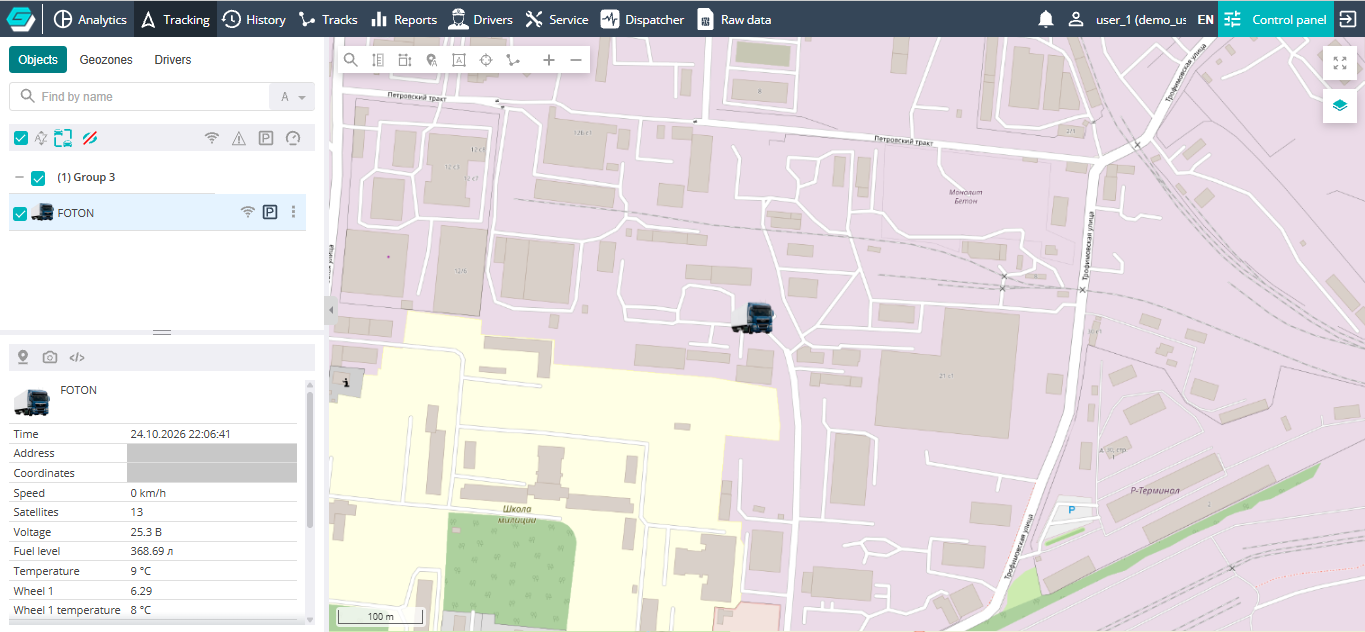Viewport: 1365px width, 632px height.
Task: Open the Service section
Action: click(557, 19)
